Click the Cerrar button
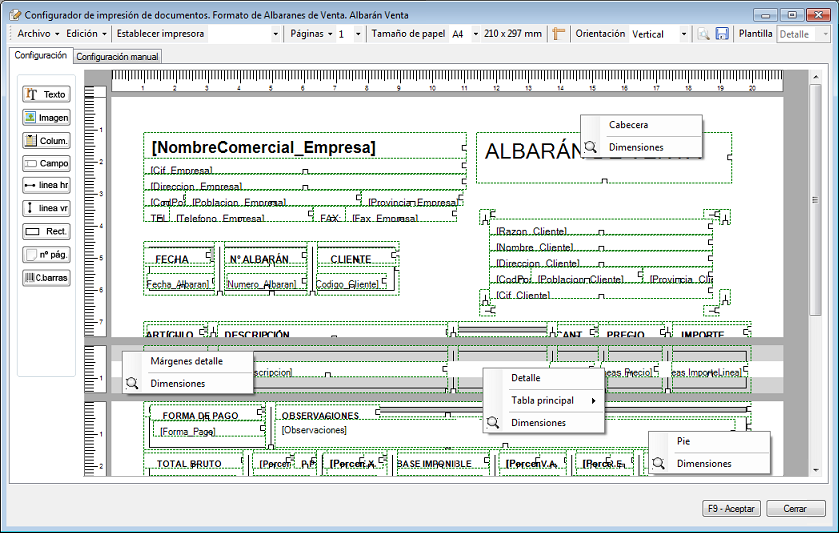 tap(795, 509)
